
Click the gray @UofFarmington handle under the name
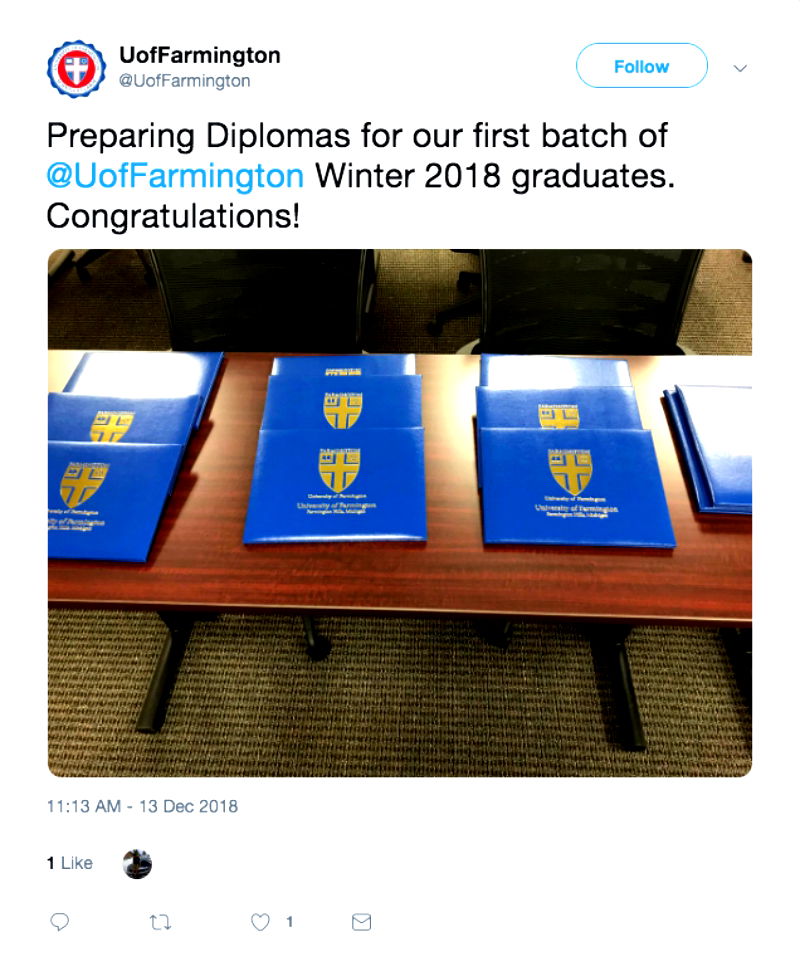[x=185, y=80]
